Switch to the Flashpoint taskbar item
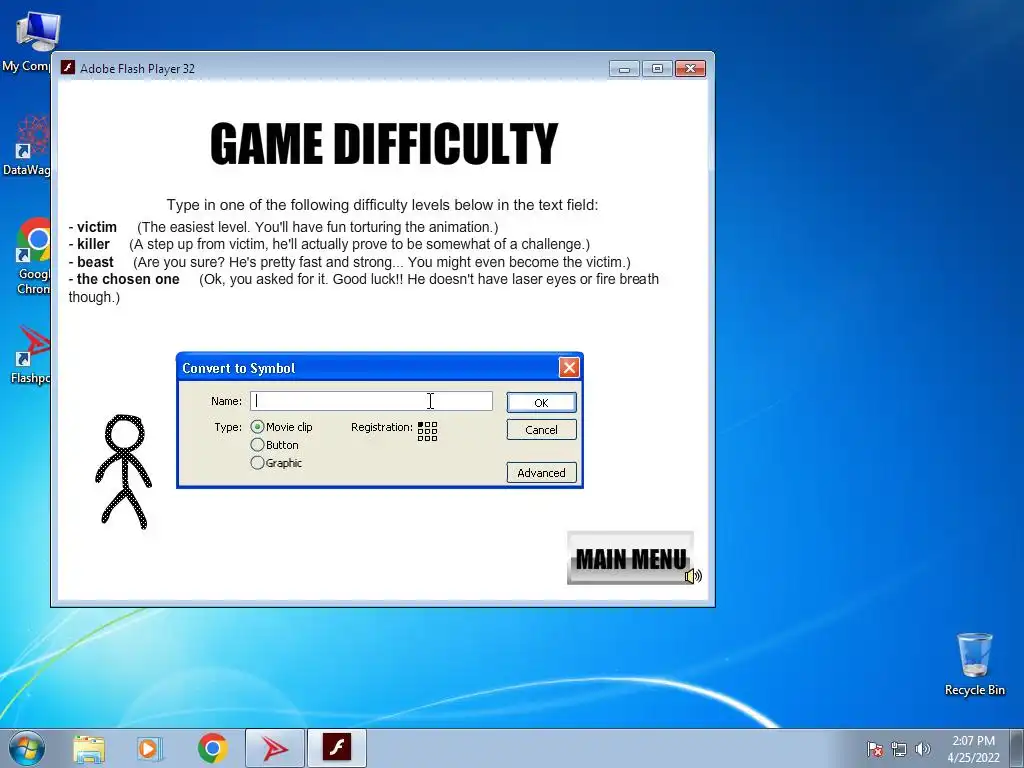The width and height of the screenshot is (1024, 768). (275, 748)
